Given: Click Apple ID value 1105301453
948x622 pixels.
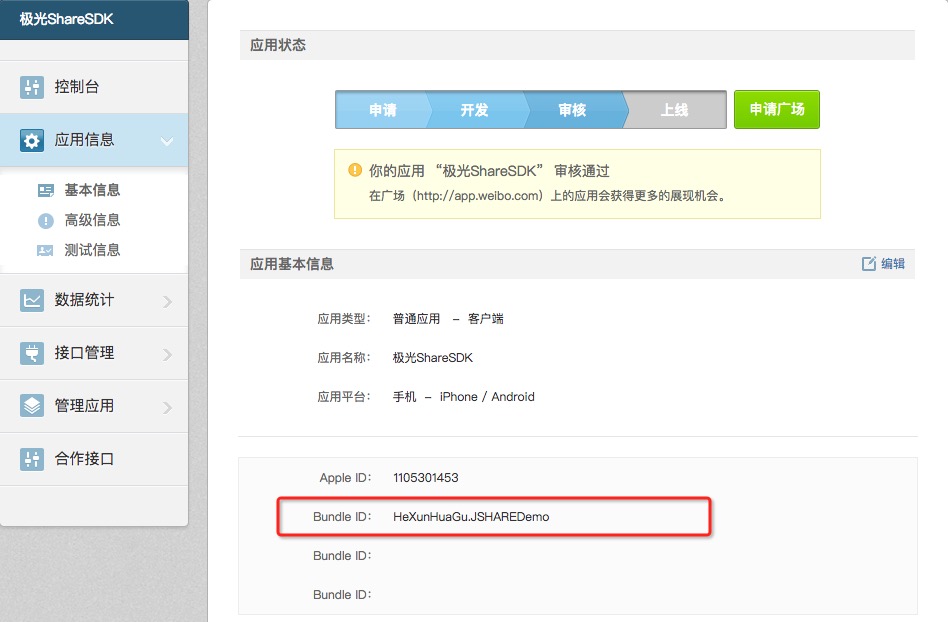Looking at the screenshot, I should pyautogui.click(x=426, y=478).
